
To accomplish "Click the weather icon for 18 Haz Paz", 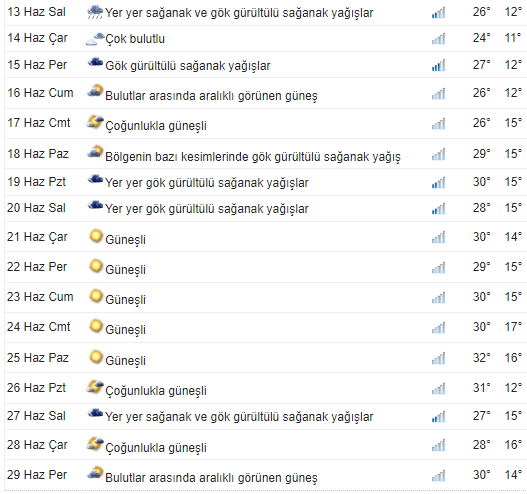I will 95,152.
